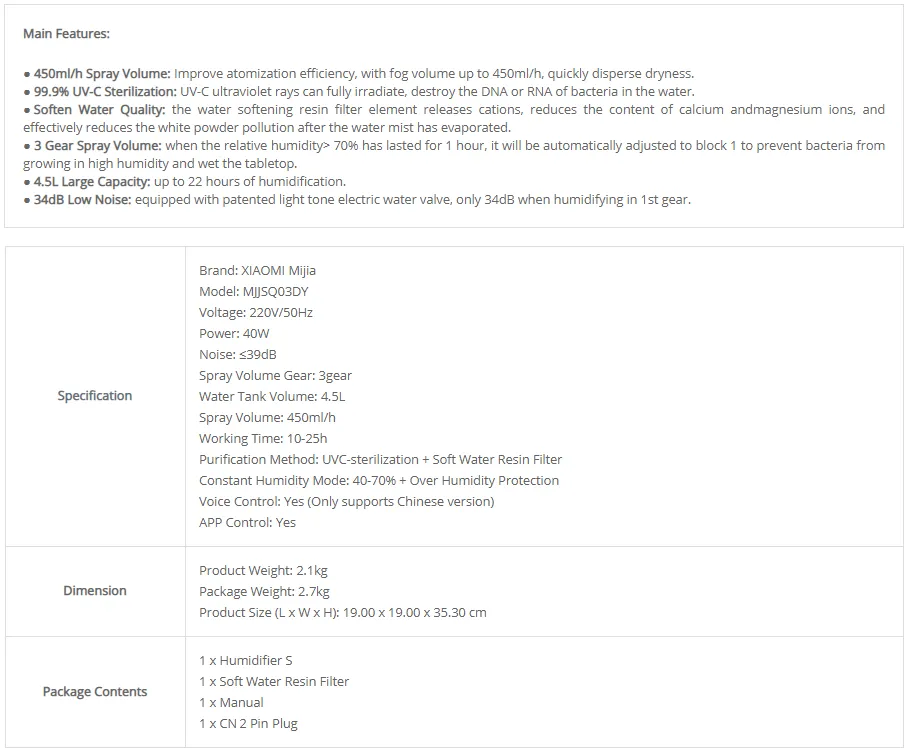The width and height of the screenshot is (907, 753).
Task: Click the 34dB Low Noise label
Action: click(x=82, y=200)
